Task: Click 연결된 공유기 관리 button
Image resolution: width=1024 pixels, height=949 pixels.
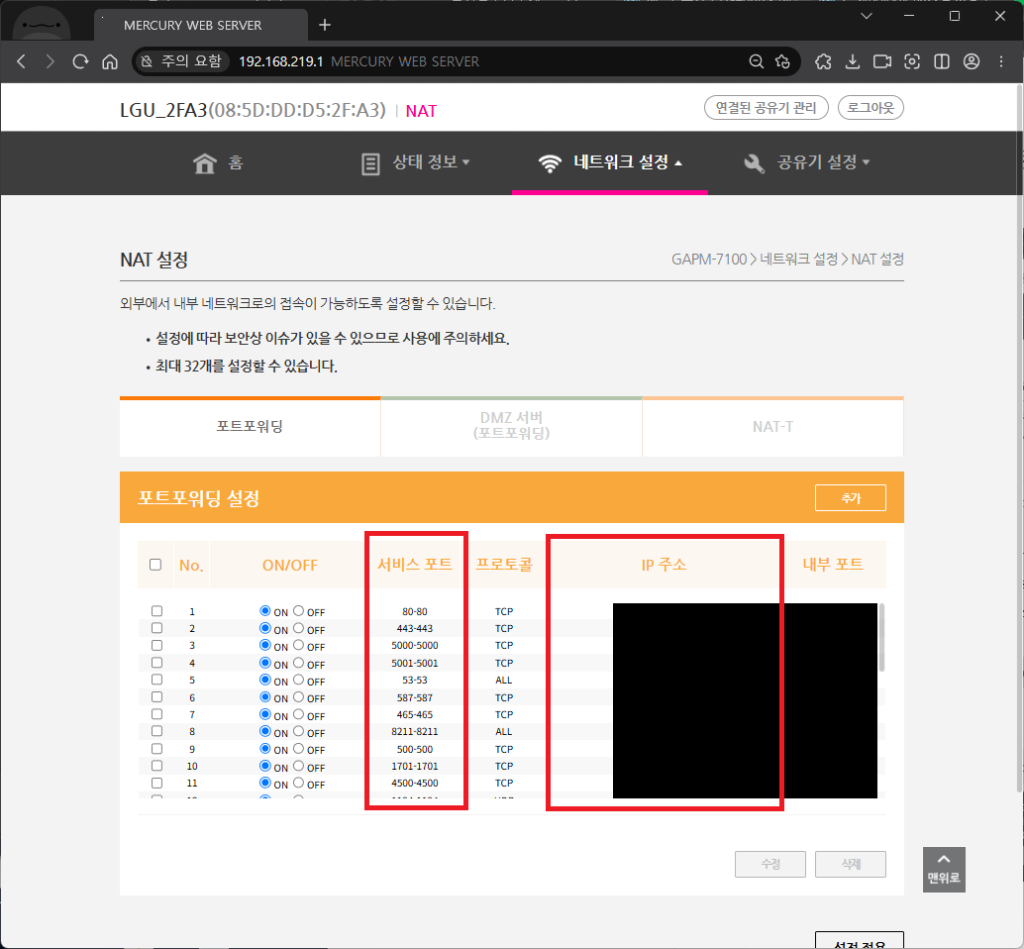Action: 766,108
